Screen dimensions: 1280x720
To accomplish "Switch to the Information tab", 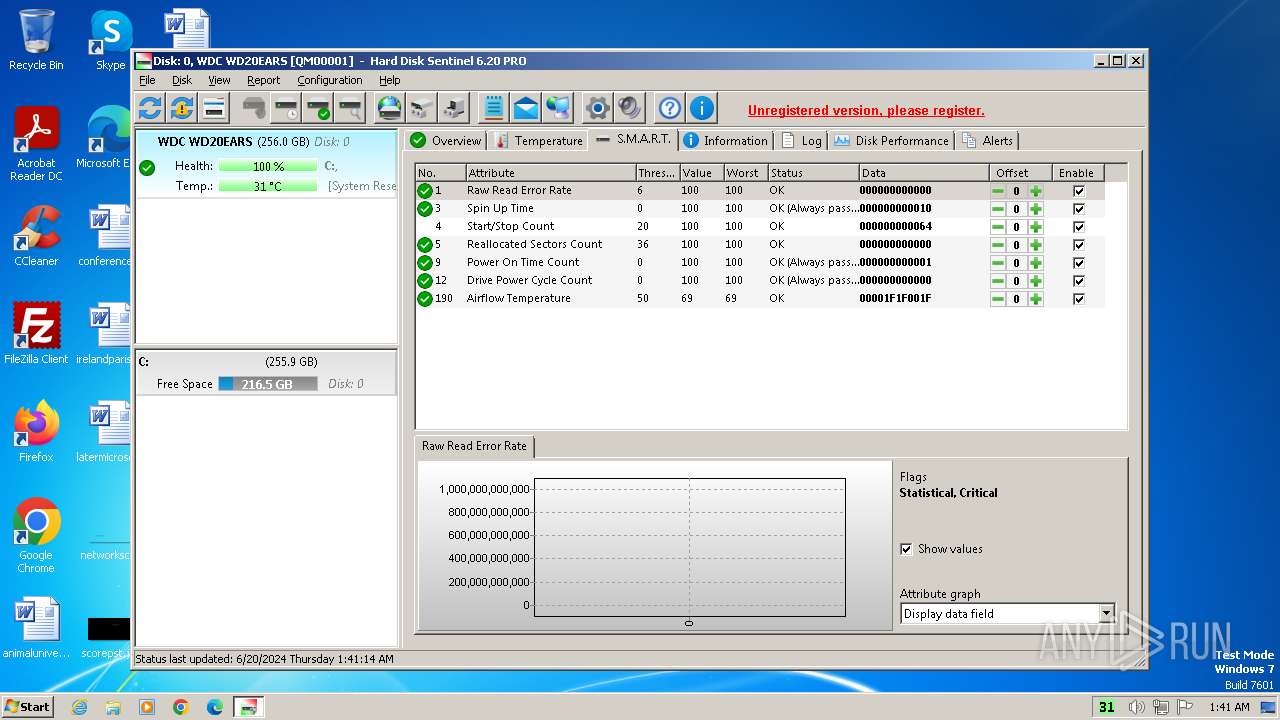I will 726,141.
